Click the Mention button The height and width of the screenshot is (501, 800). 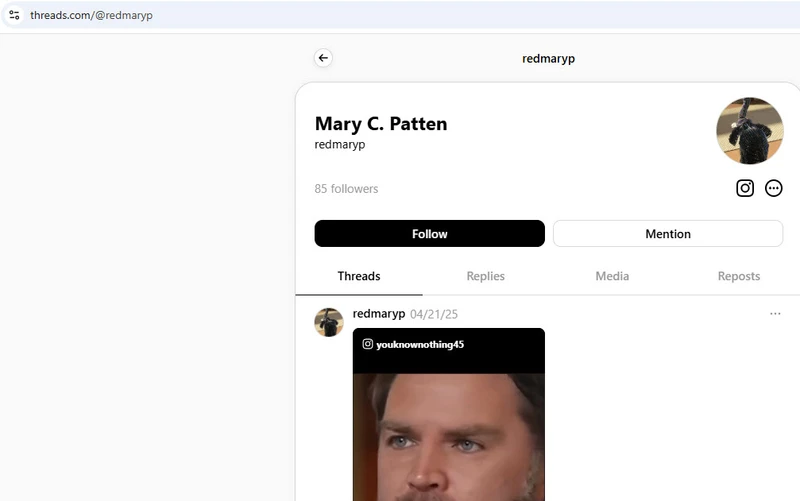[x=668, y=234]
